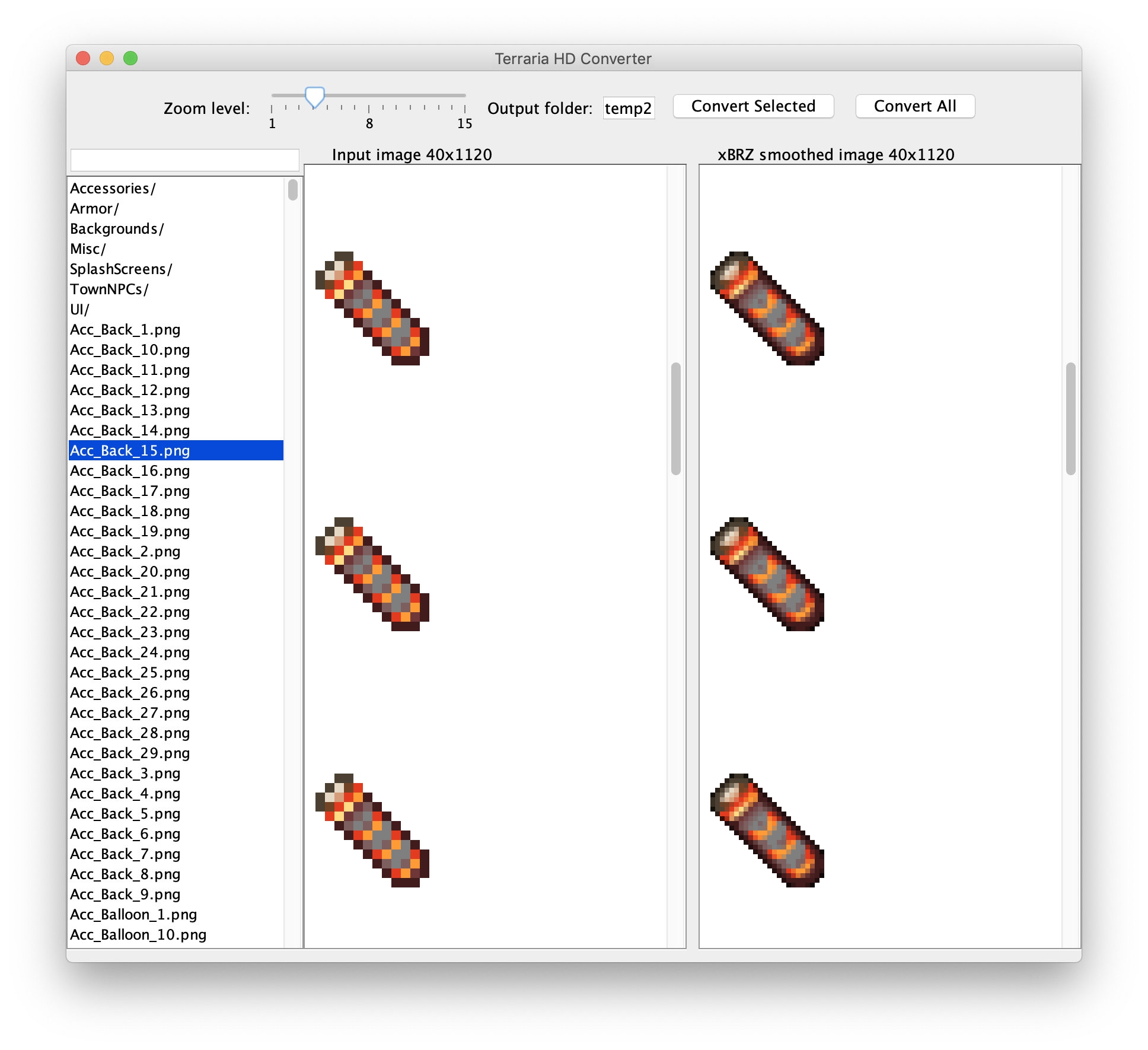Click the top sprite in xBRZ smoothed panel
Image resolution: width=1148 pixels, height=1050 pixels.
[x=767, y=308]
